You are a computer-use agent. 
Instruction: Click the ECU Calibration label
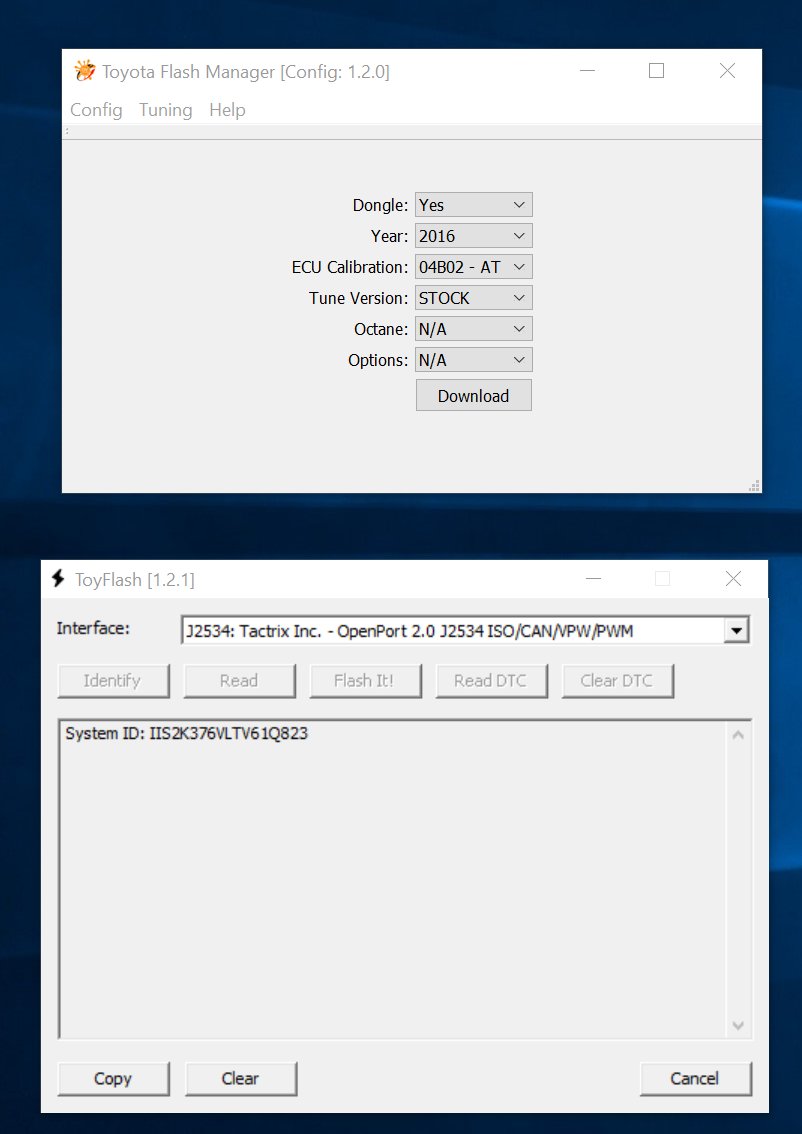pyautogui.click(x=350, y=267)
